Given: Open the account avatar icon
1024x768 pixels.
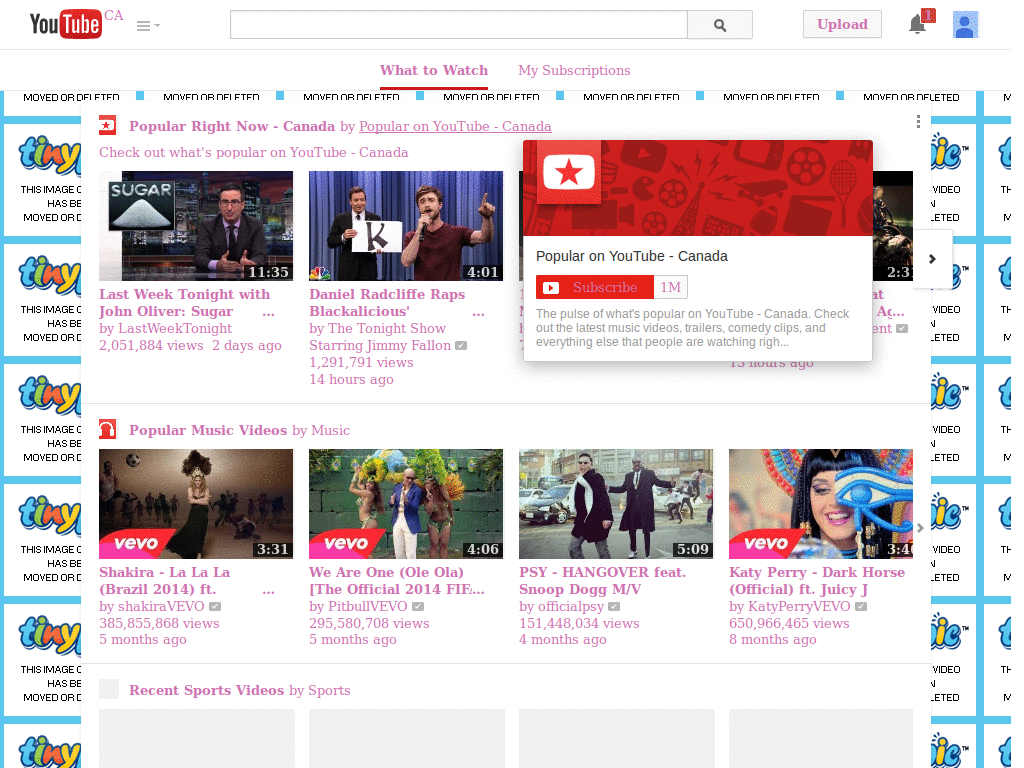Looking at the screenshot, I should coord(965,25).
